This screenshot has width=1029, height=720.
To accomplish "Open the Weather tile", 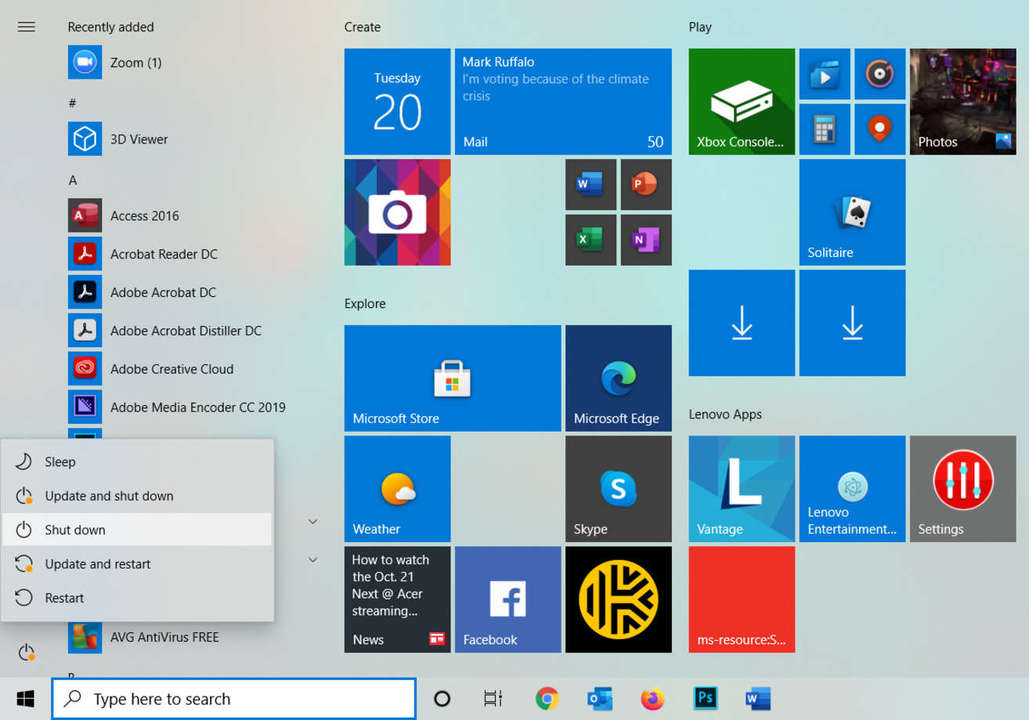I will (398, 489).
